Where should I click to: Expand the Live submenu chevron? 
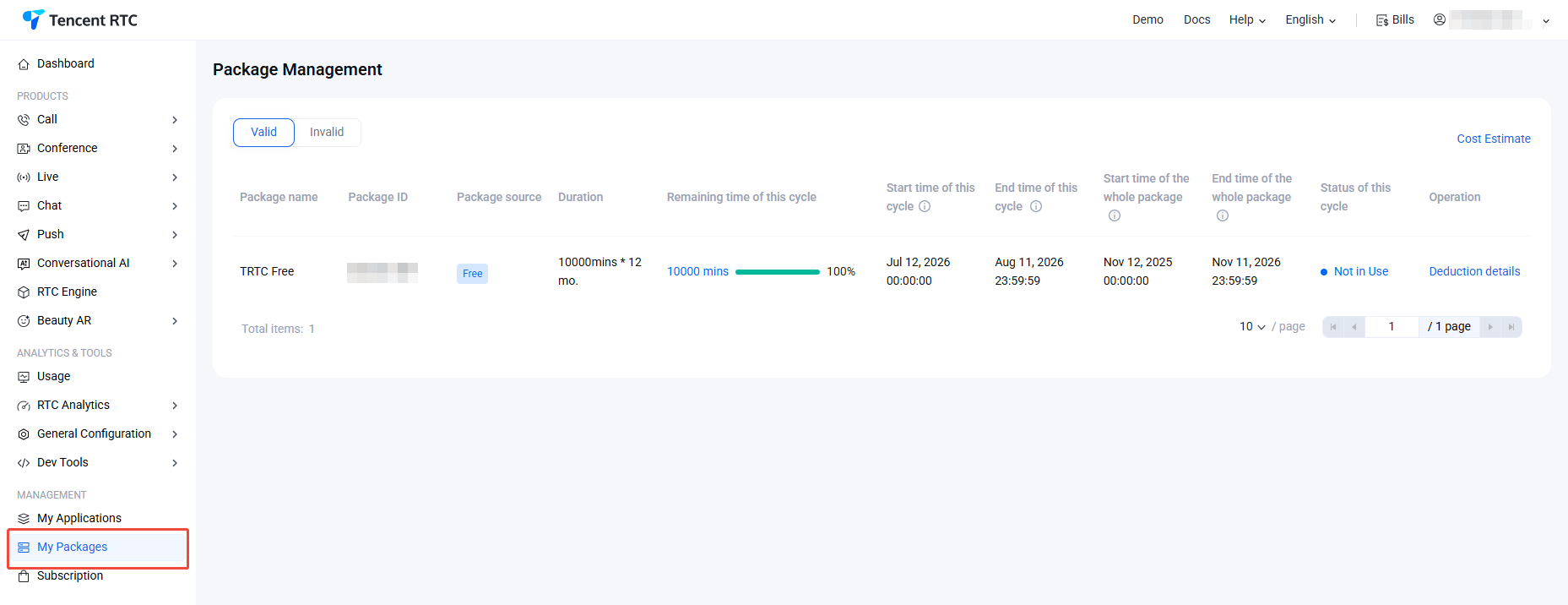click(175, 177)
